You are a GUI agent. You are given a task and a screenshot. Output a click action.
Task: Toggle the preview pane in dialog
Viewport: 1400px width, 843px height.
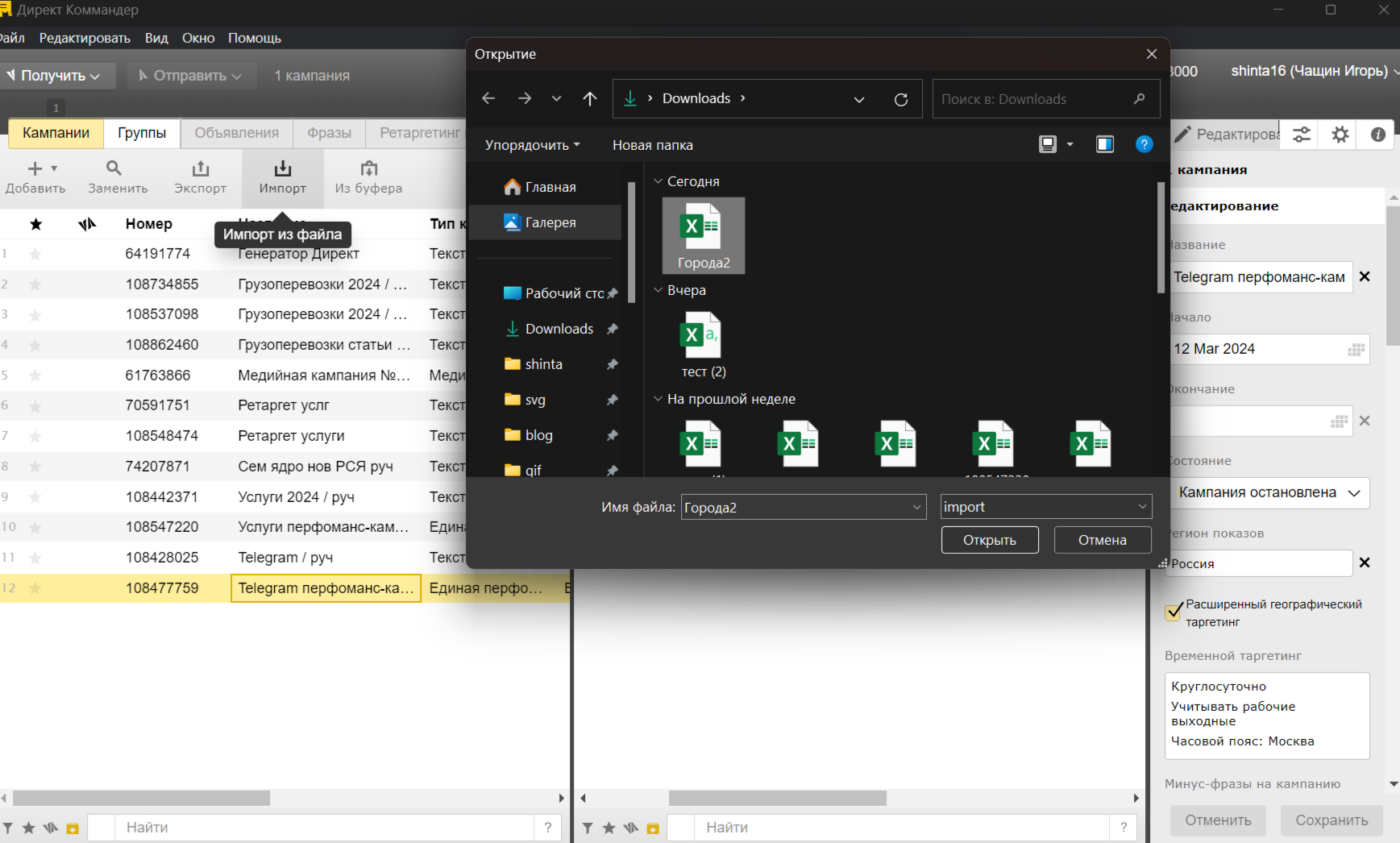pyautogui.click(x=1105, y=144)
